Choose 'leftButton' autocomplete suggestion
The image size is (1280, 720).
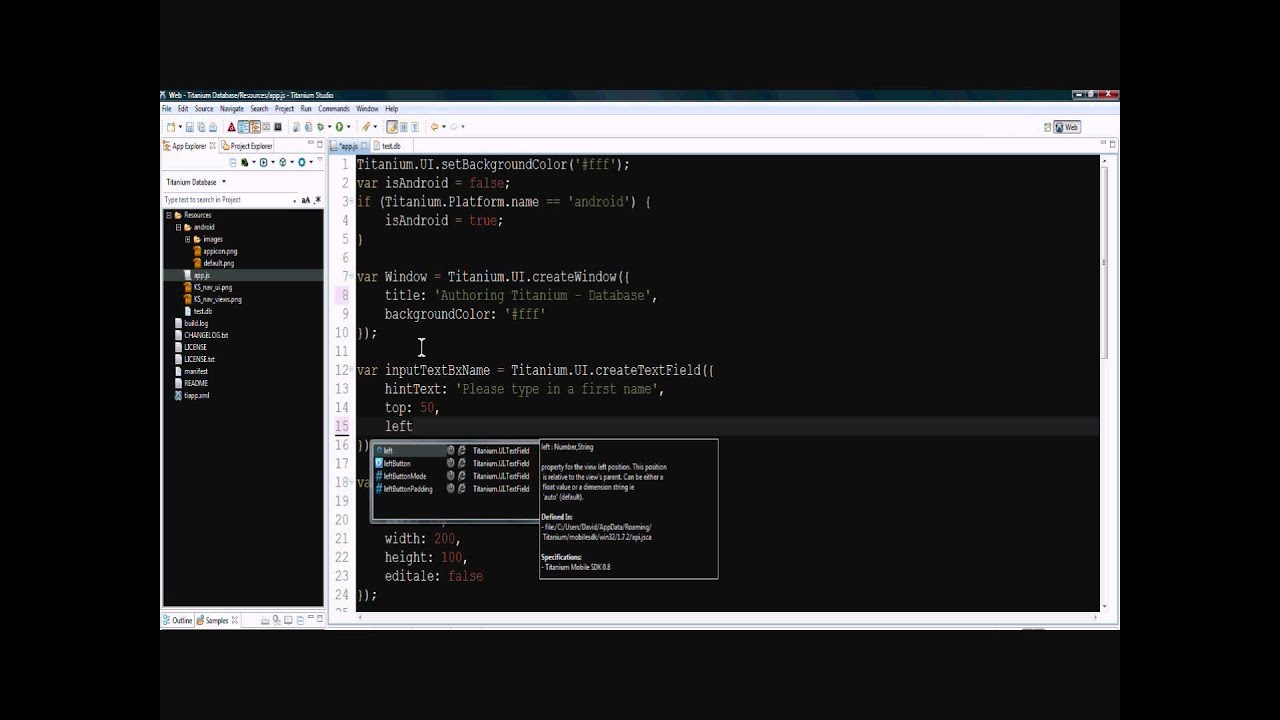pos(455,464)
